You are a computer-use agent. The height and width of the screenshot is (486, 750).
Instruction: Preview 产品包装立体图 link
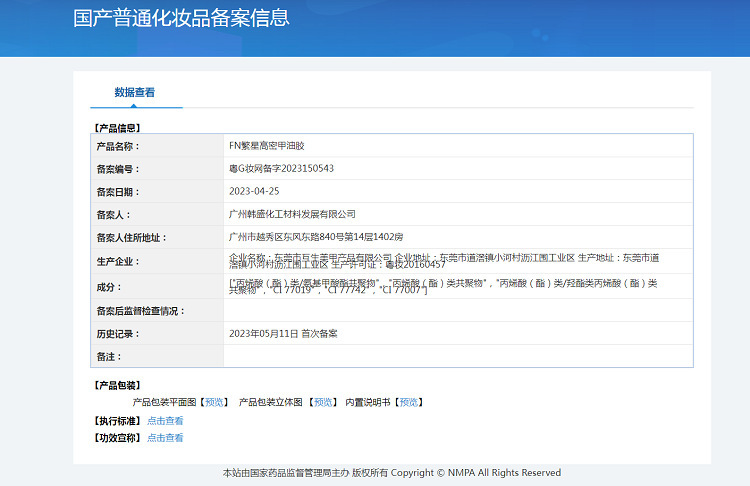coord(323,402)
